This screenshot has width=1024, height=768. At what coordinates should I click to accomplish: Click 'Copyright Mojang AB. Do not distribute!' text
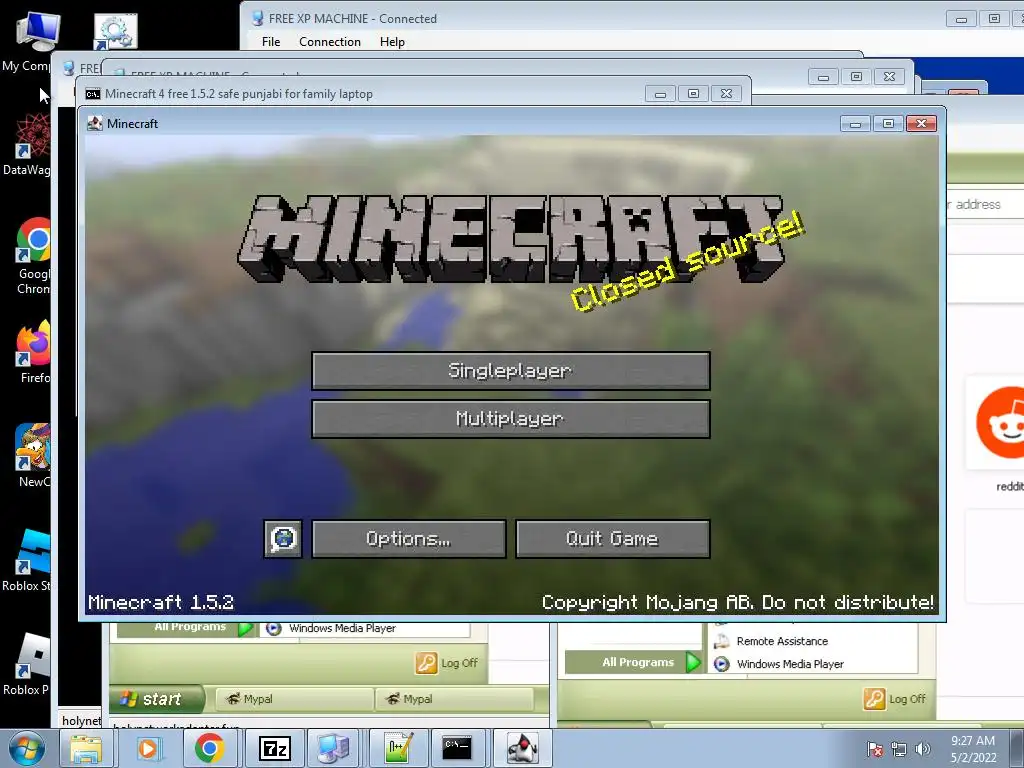pyautogui.click(x=738, y=602)
